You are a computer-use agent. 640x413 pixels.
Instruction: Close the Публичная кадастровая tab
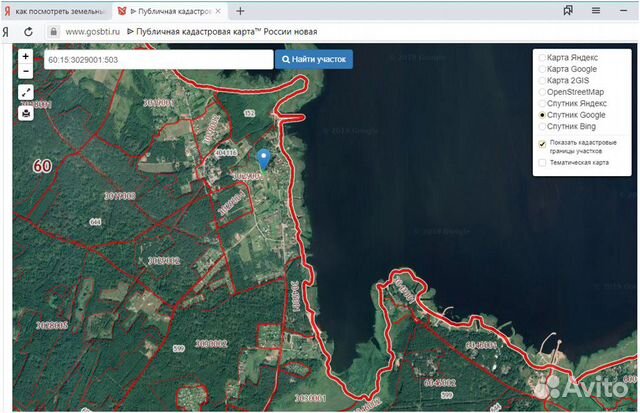(218, 11)
